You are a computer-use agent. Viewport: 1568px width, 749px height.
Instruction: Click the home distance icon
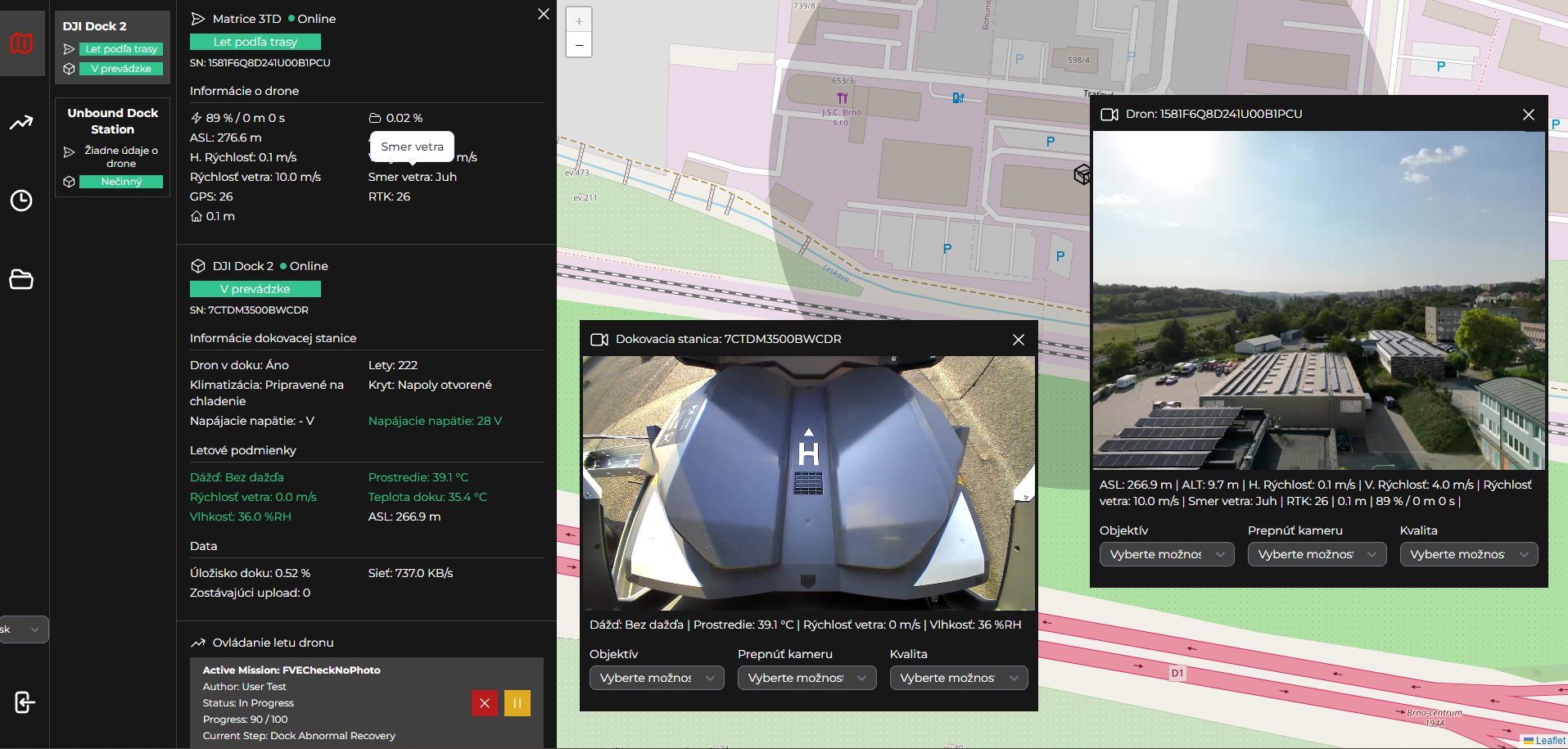coord(197,216)
